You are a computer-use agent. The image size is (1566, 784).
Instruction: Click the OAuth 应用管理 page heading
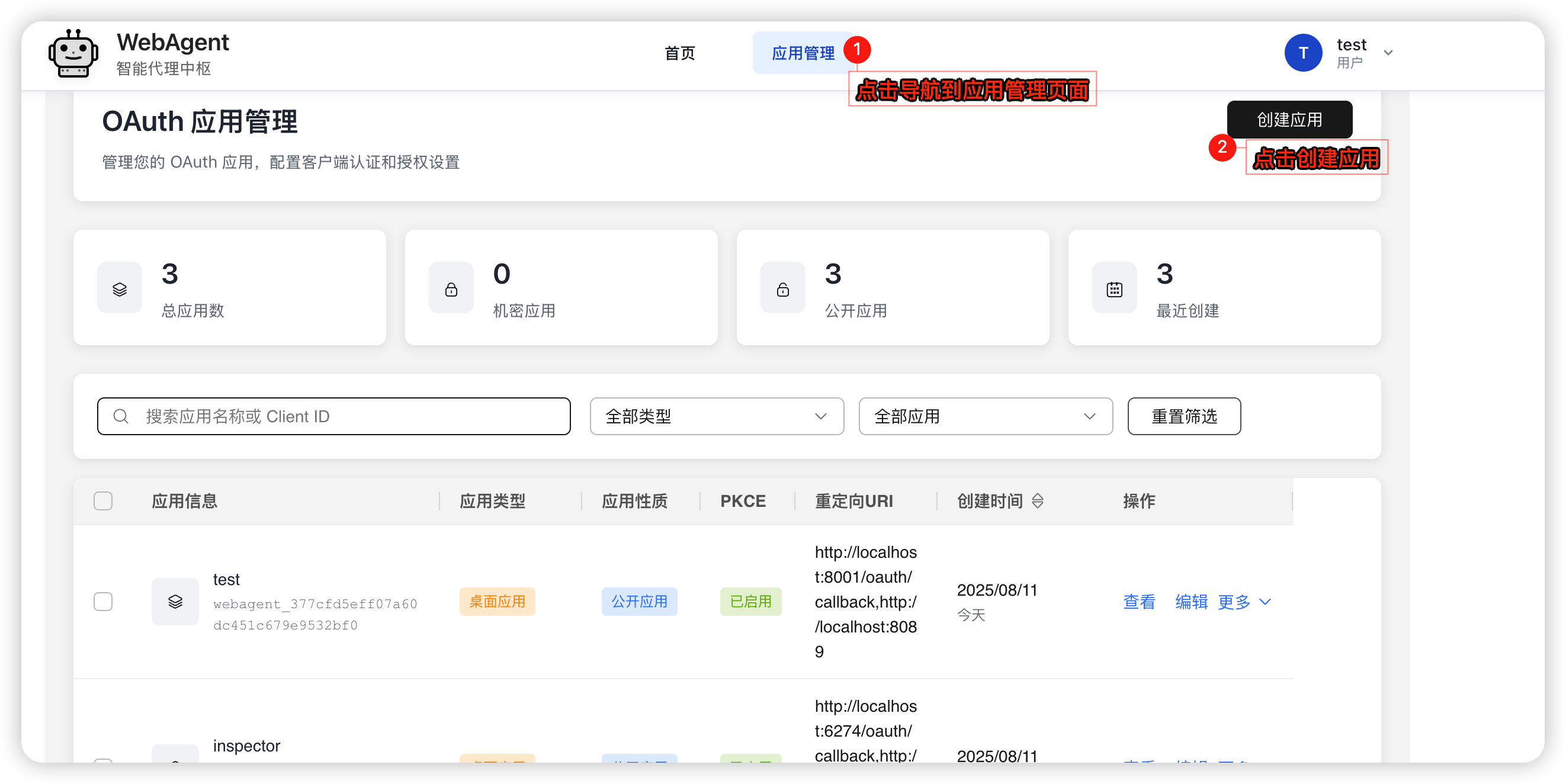(200, 121)
